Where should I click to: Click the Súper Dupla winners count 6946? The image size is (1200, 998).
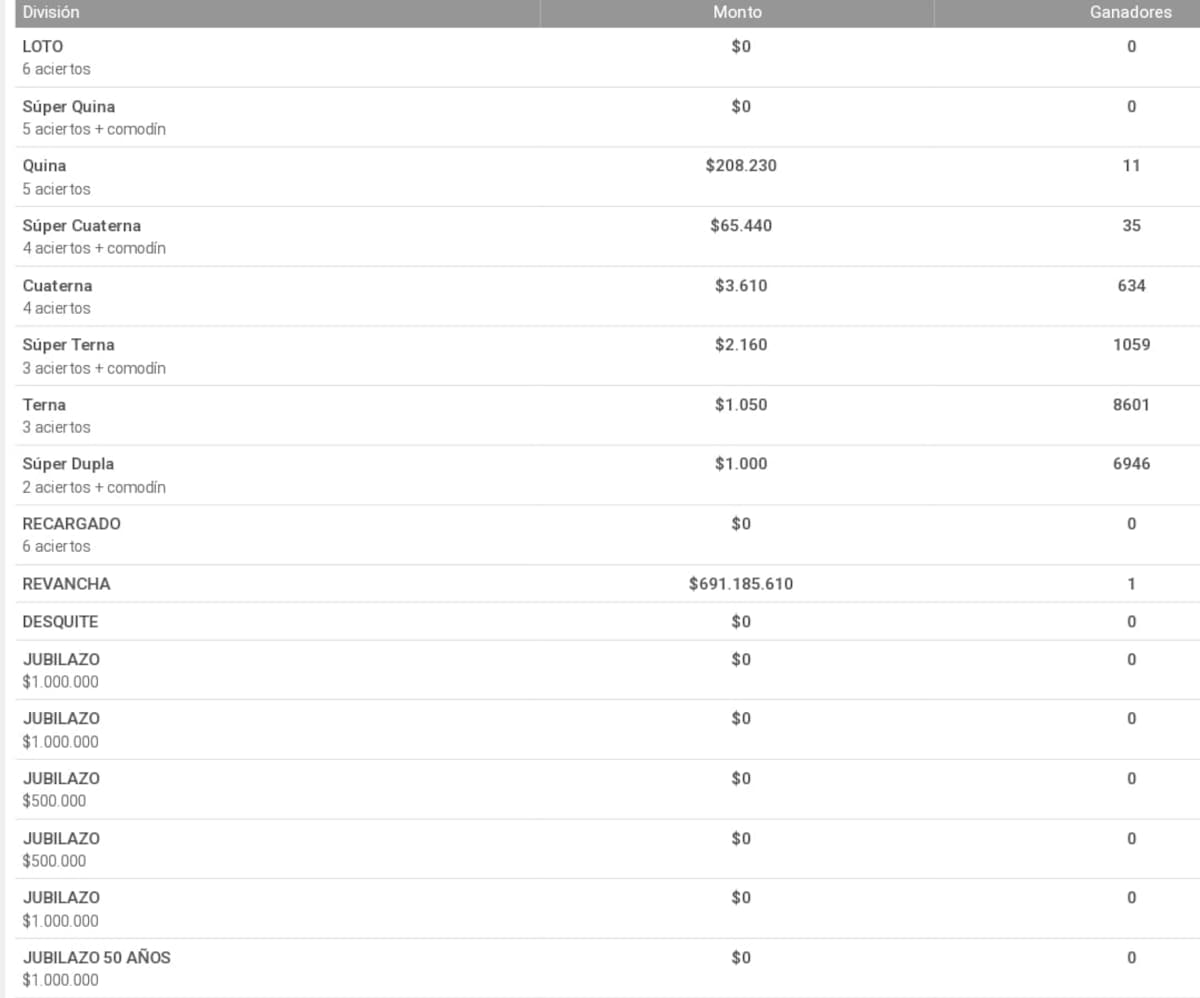coord(1131,464)
